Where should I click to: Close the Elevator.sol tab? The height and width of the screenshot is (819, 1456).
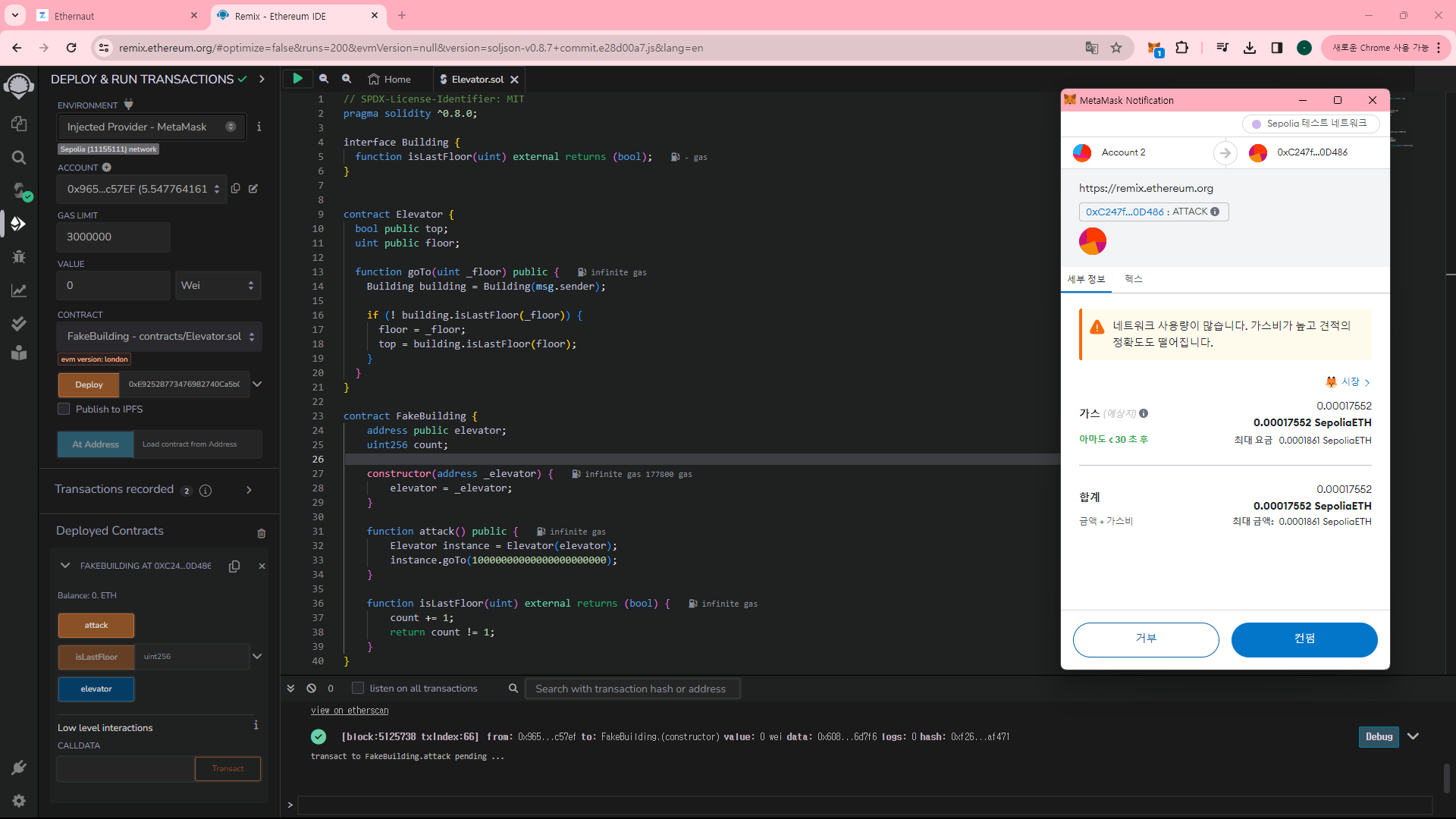tap(514, 79)
